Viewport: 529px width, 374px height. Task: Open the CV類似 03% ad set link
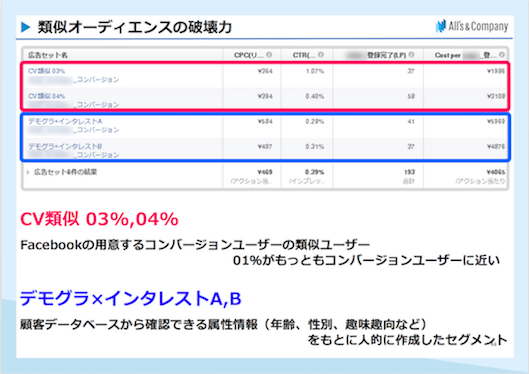click(x=47, y=71)
